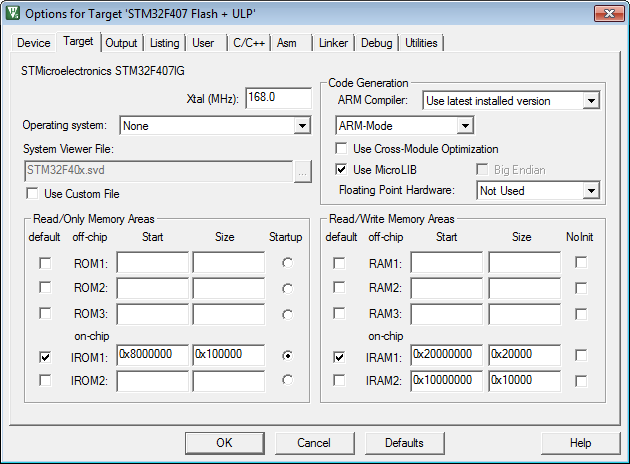The height and width of the screenshot is (464, 630).
Task: Click the Keil uVision title bar icon
Action: (x=12, y=13)
